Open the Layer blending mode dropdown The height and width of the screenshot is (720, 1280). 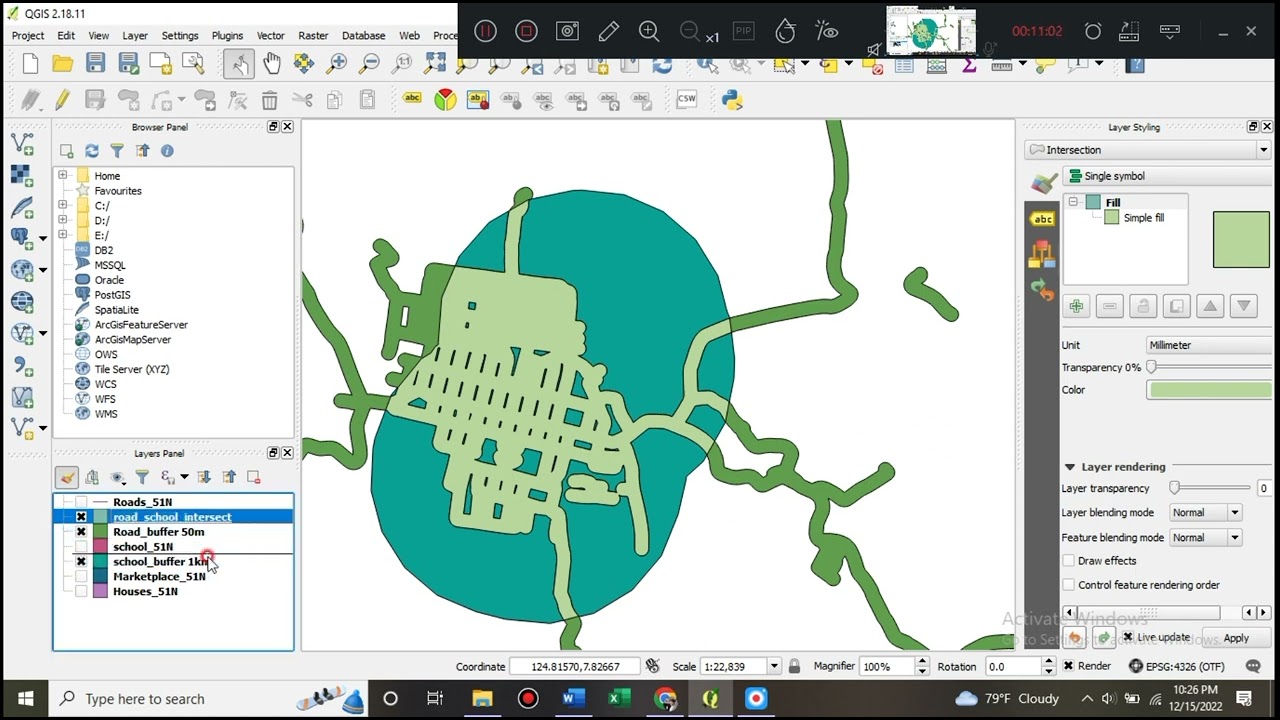(1205, 512)
